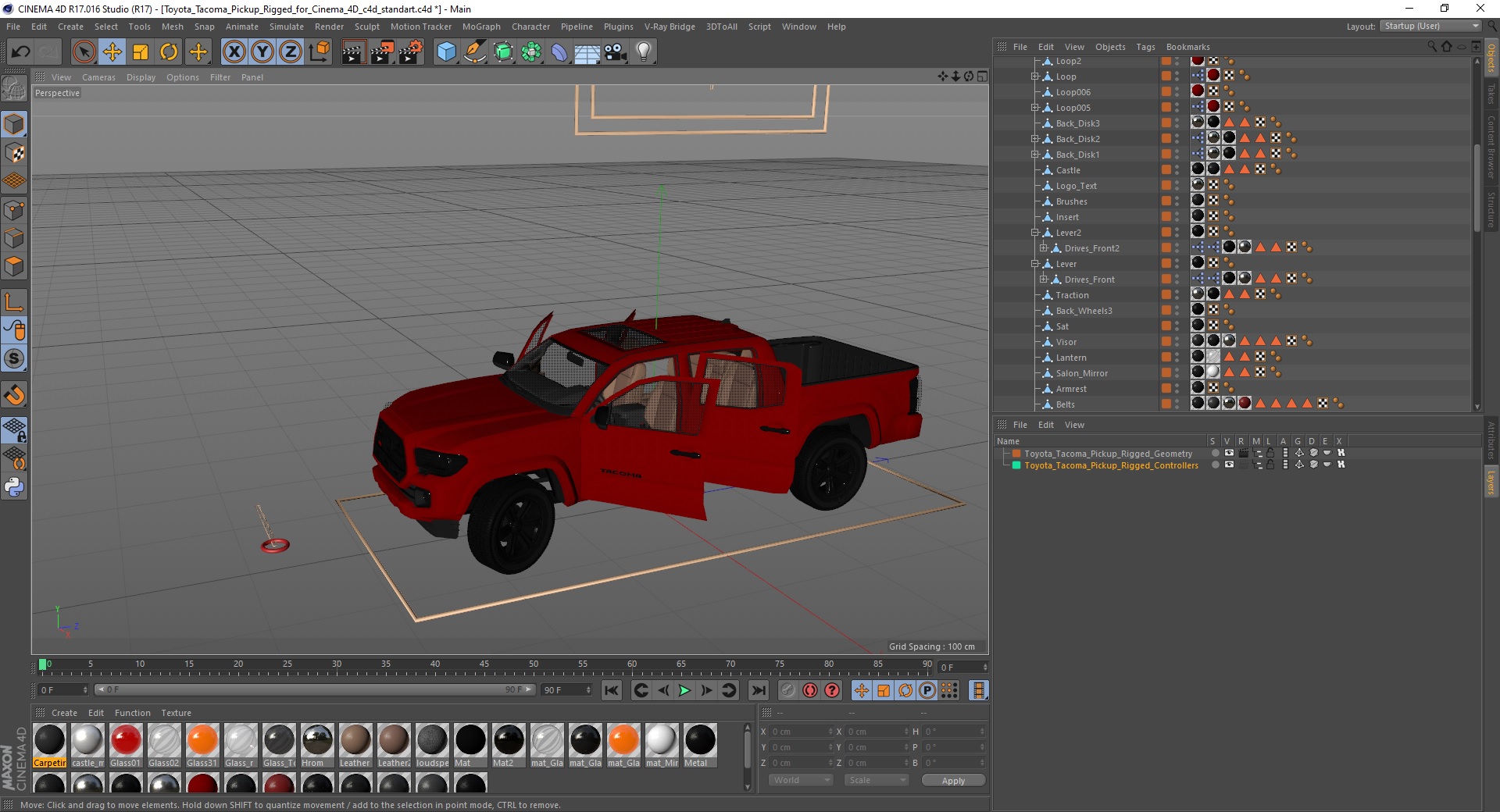Select the Move tool in top toolbar
The width and height of the screenshot is (1500, 812).
pyautogui.click(x=112, y=52)
